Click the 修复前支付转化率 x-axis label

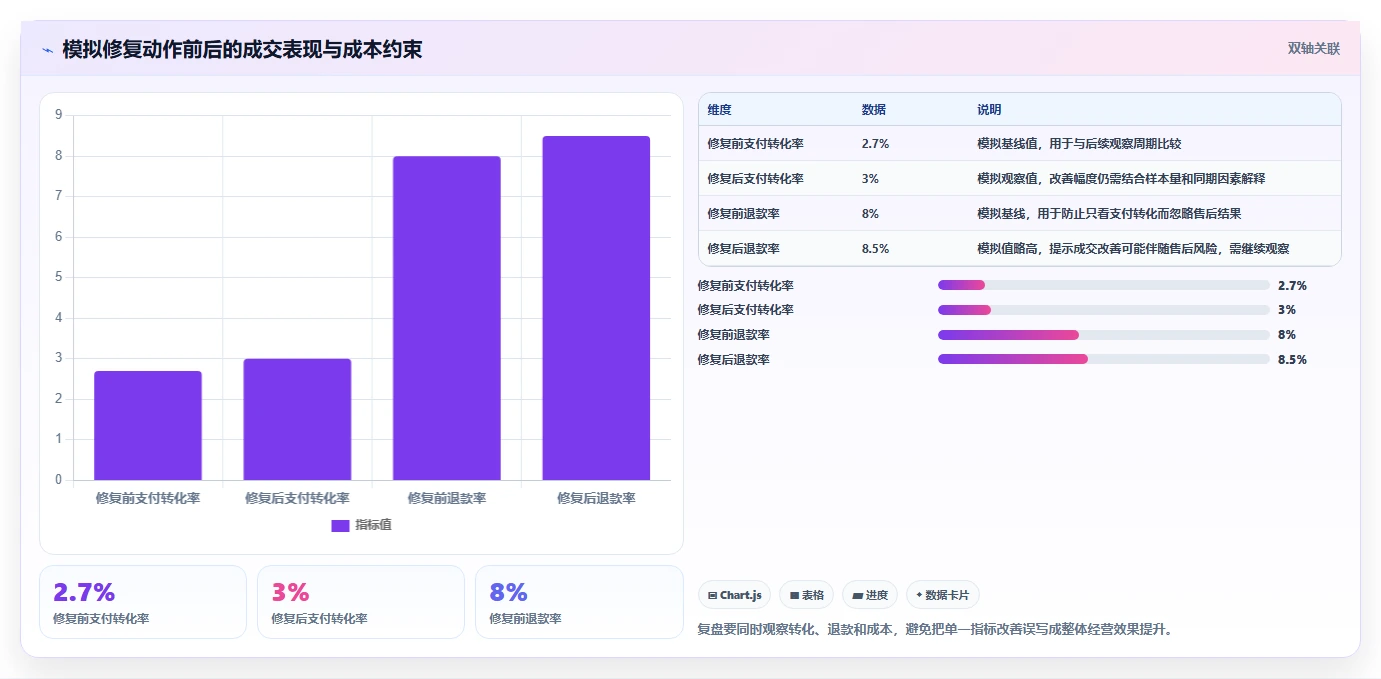(x=148, y=498)
